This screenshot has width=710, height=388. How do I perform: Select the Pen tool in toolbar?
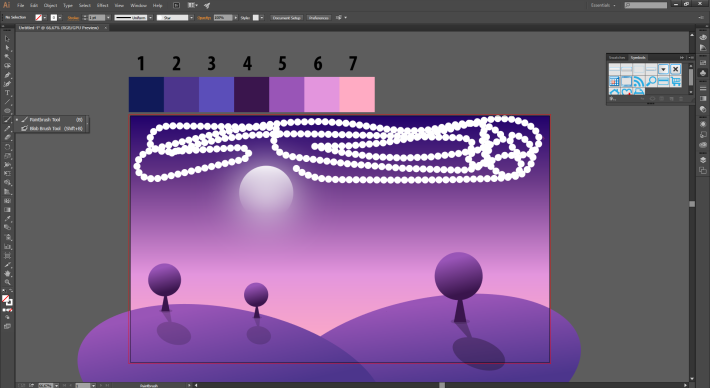7,75
